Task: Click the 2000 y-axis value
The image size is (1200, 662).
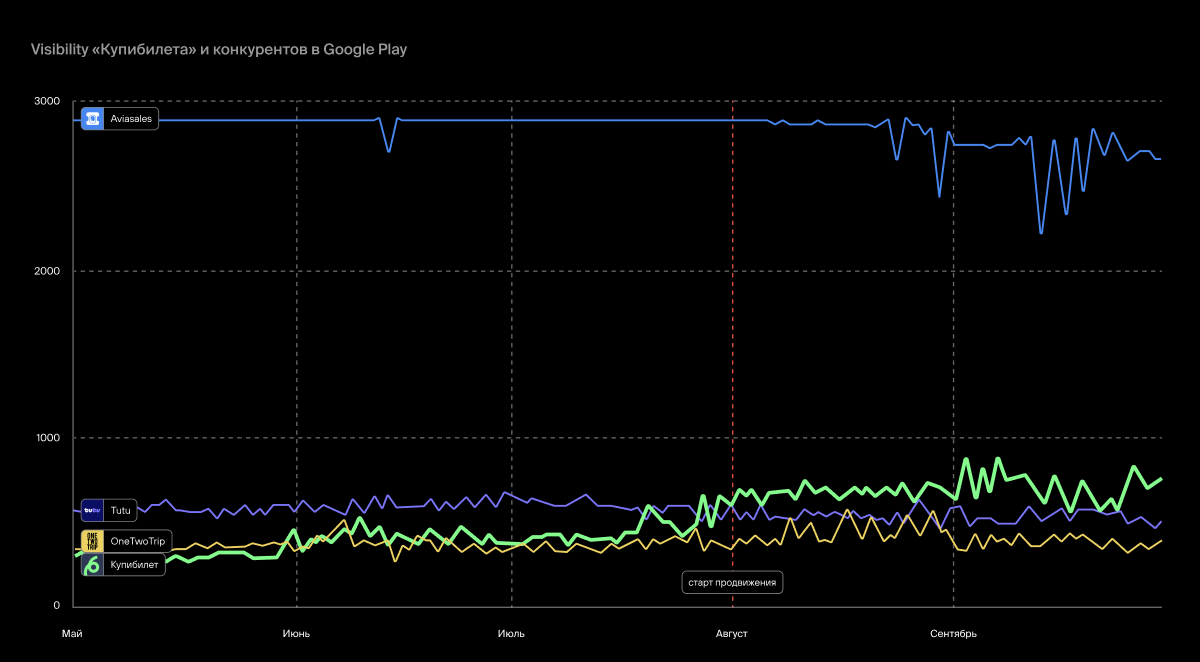Action: [x=48, y=271]
